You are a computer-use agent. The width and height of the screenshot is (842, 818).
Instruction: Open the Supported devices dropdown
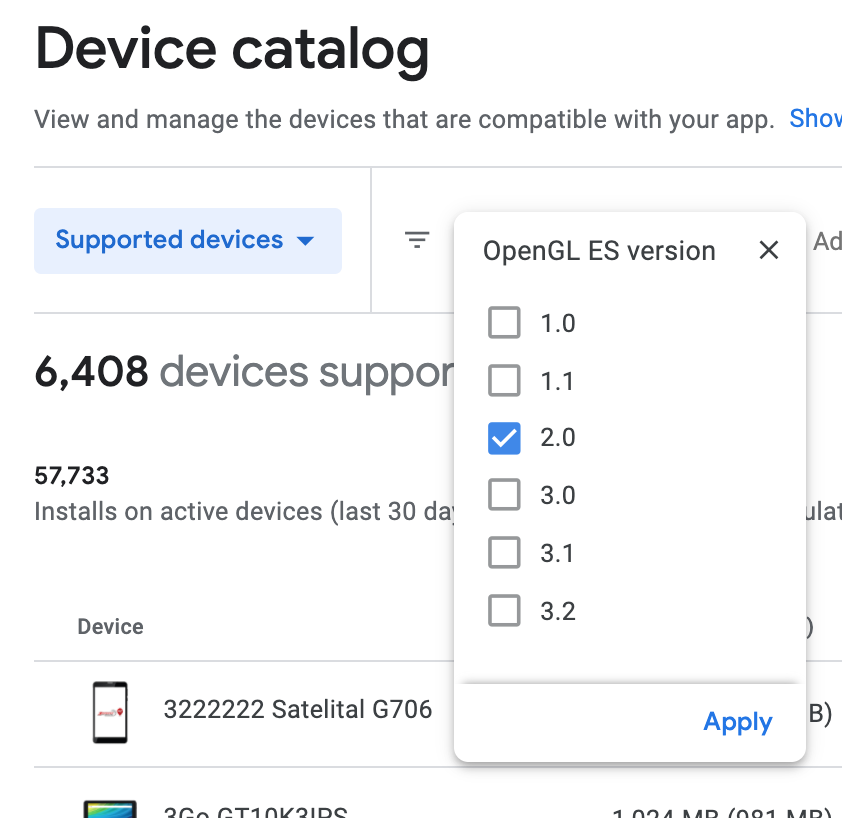(x=187, y=241)
